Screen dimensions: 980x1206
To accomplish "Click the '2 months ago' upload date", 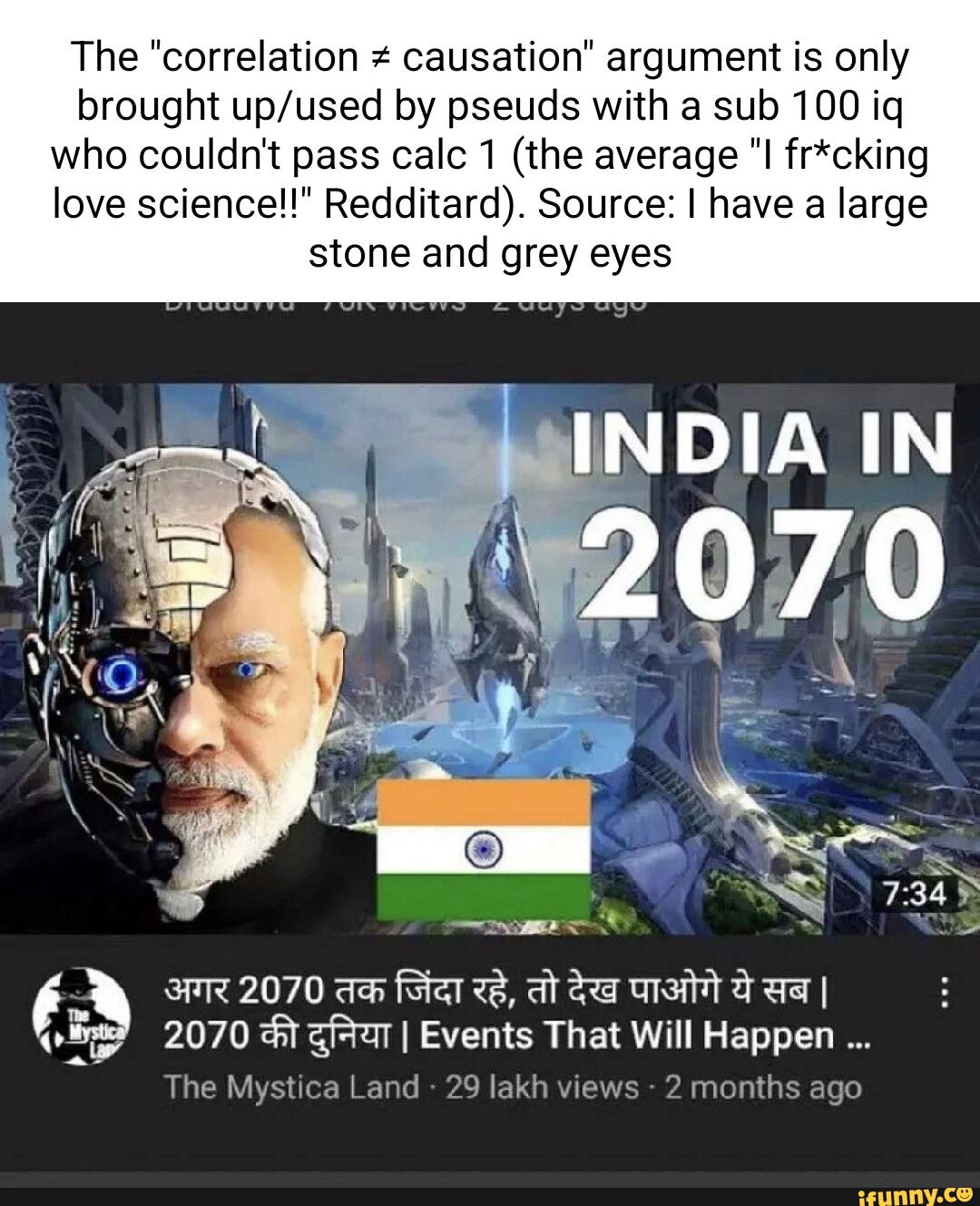I will tap(763, 1088).
